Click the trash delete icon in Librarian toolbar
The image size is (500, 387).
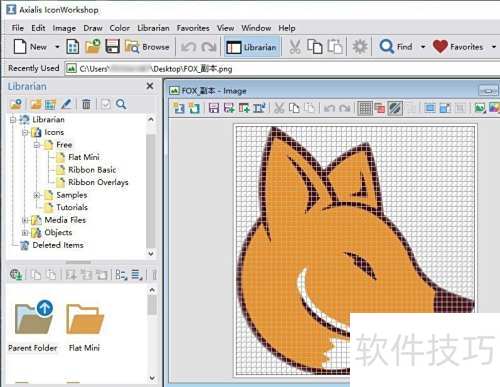point(86,104)
